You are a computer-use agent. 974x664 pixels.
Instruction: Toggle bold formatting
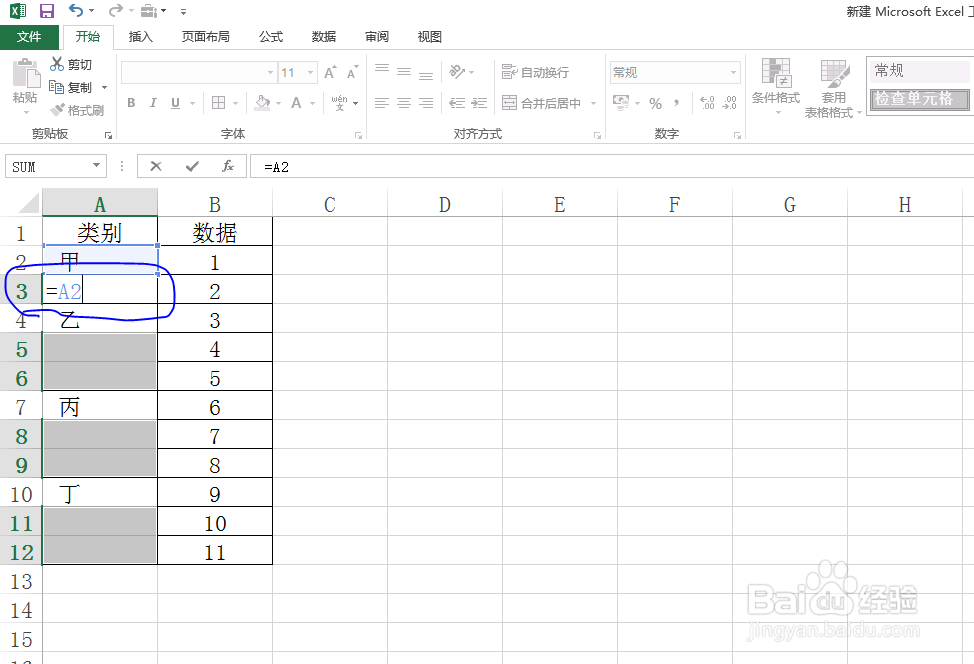[x=130, y=103]
